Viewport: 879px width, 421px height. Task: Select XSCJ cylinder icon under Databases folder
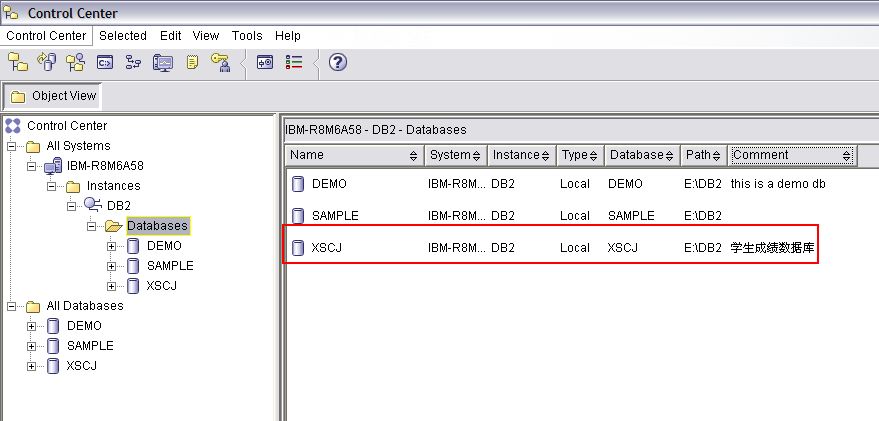coord(133,286)
